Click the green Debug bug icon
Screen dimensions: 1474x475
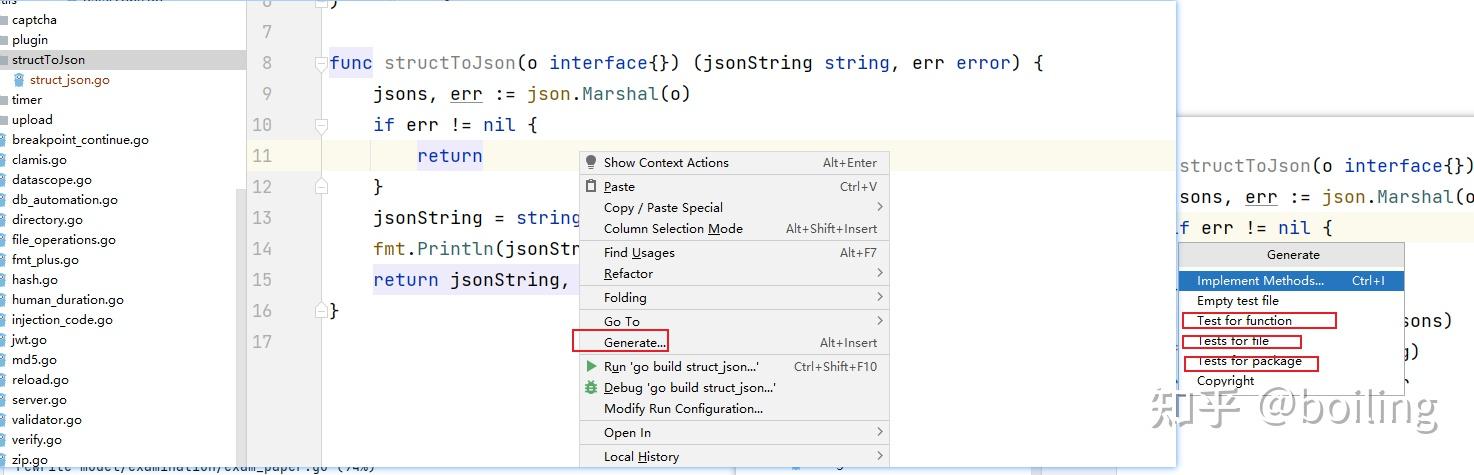591,387
